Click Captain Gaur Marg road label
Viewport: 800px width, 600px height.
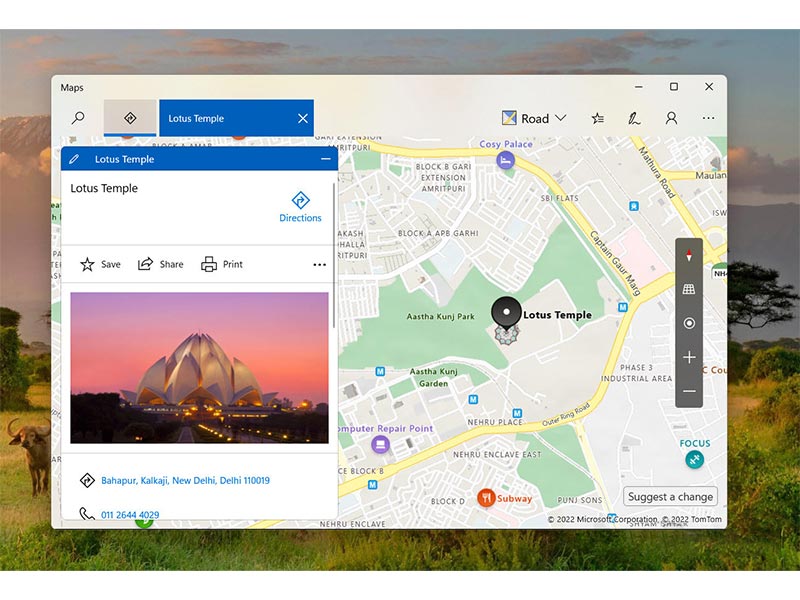coord(615,263)
